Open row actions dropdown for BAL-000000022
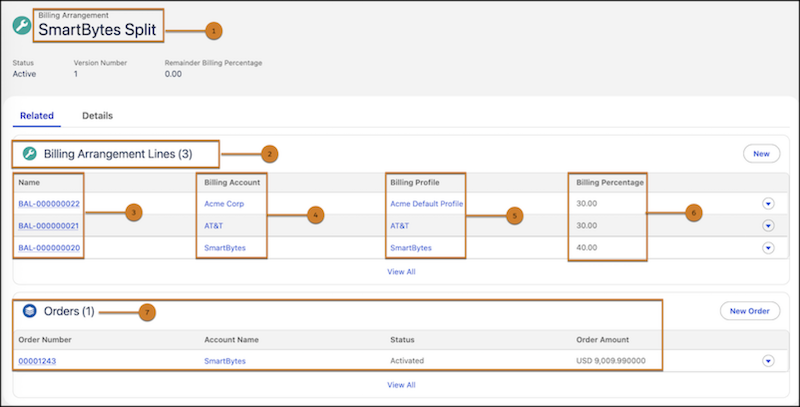 [x=768, y=204]
